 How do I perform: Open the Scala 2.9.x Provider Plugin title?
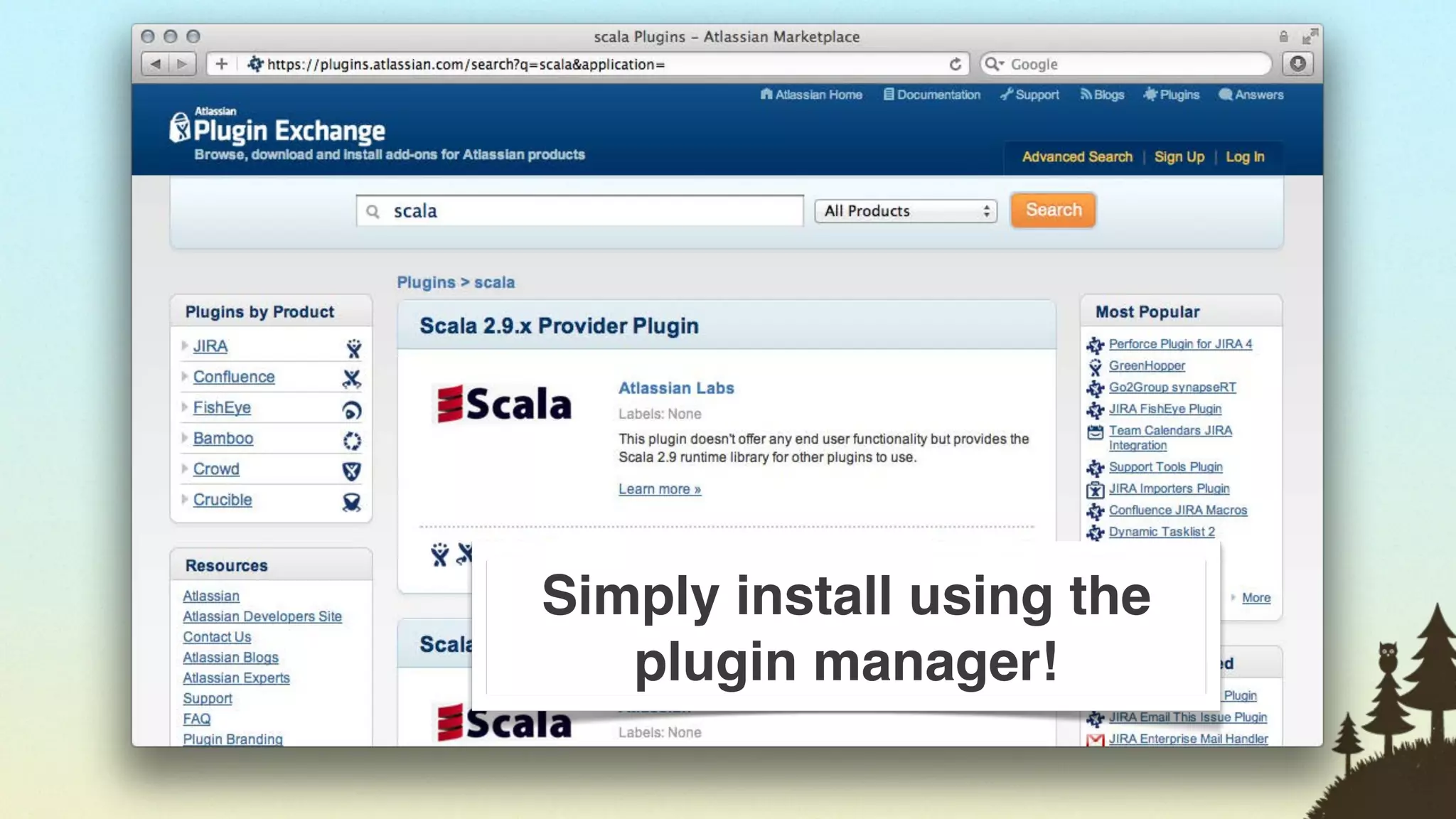(x=559, y=326)
